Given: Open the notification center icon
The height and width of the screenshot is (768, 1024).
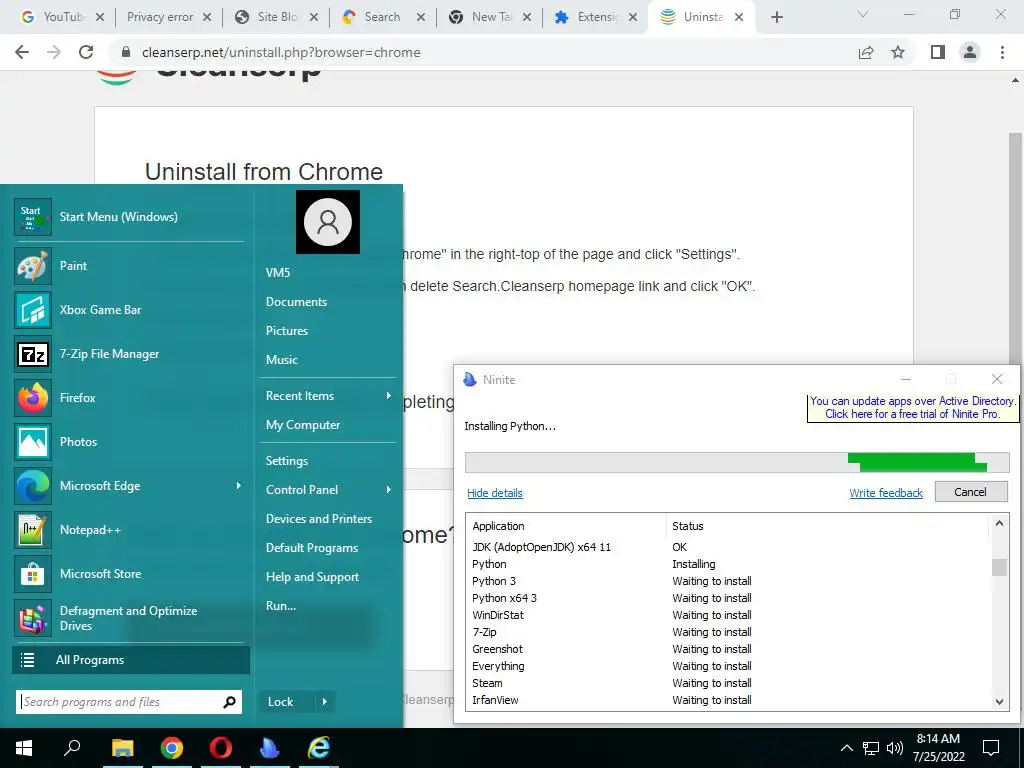Looking at the screenshot, I should coord(991,748).
